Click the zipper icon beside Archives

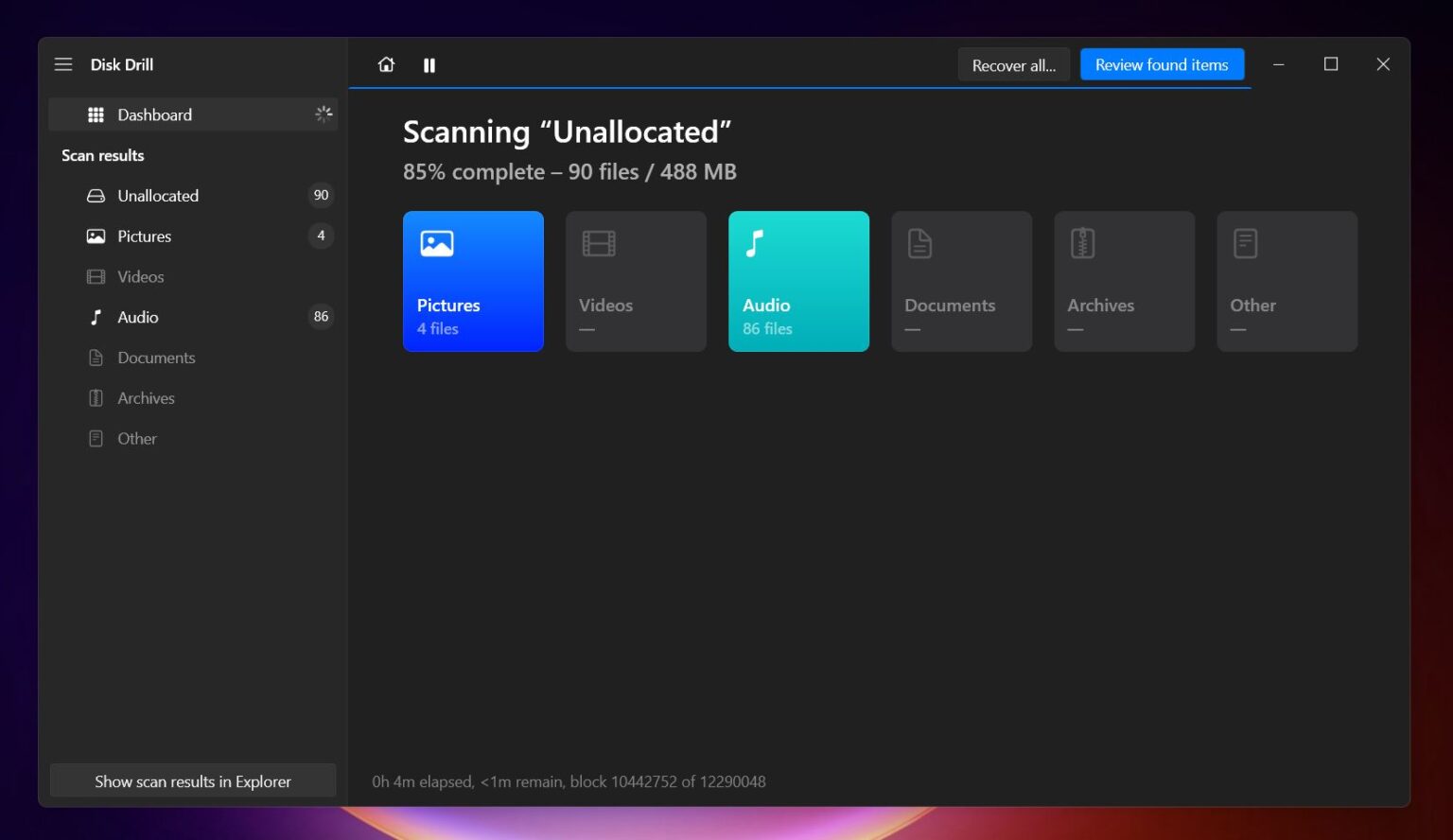click(96, 397)
